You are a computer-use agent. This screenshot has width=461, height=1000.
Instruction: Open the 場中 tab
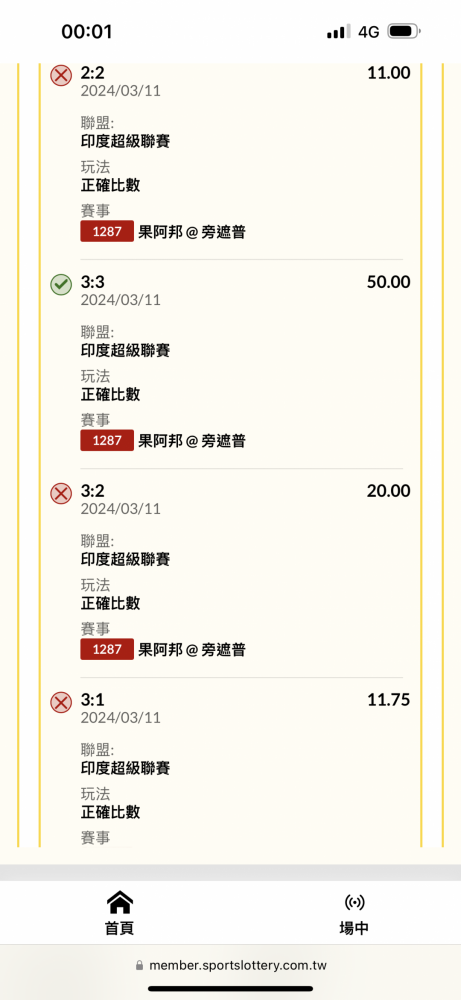pos(354,913)
